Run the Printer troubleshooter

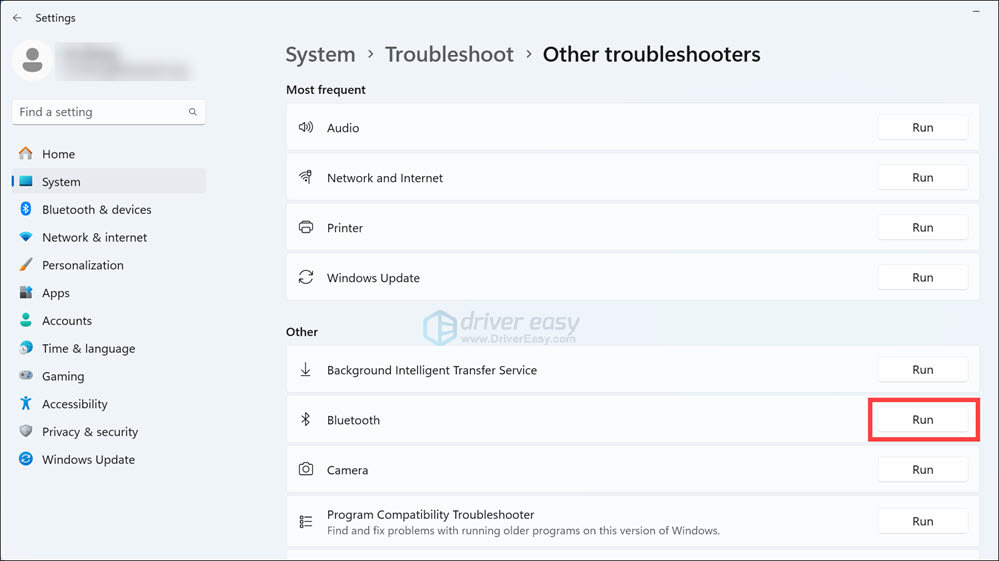[922, 228]
